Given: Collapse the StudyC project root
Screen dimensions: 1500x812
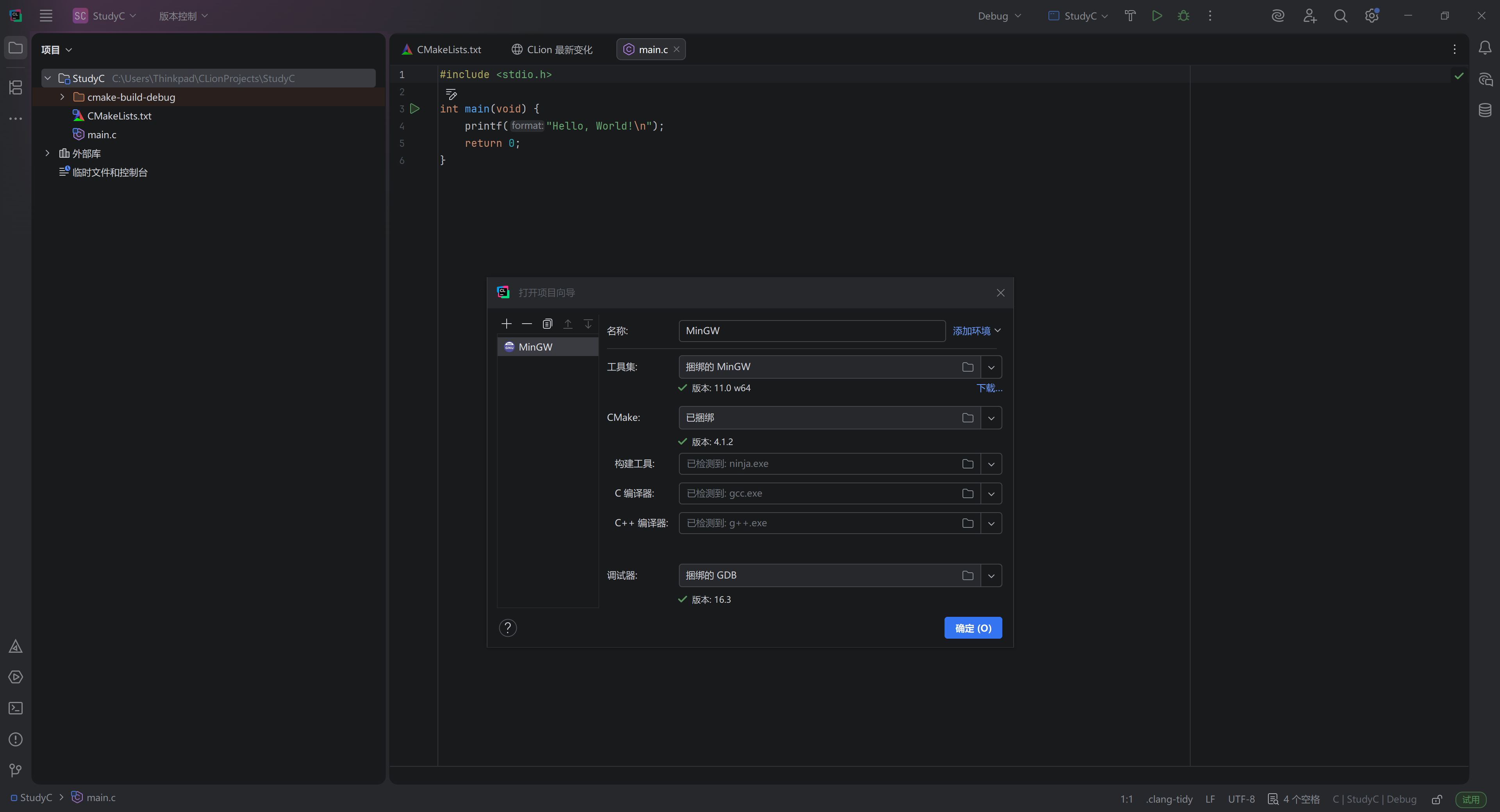Looking at the screenshot, I should pyautogui.click(x=48, y=78).
